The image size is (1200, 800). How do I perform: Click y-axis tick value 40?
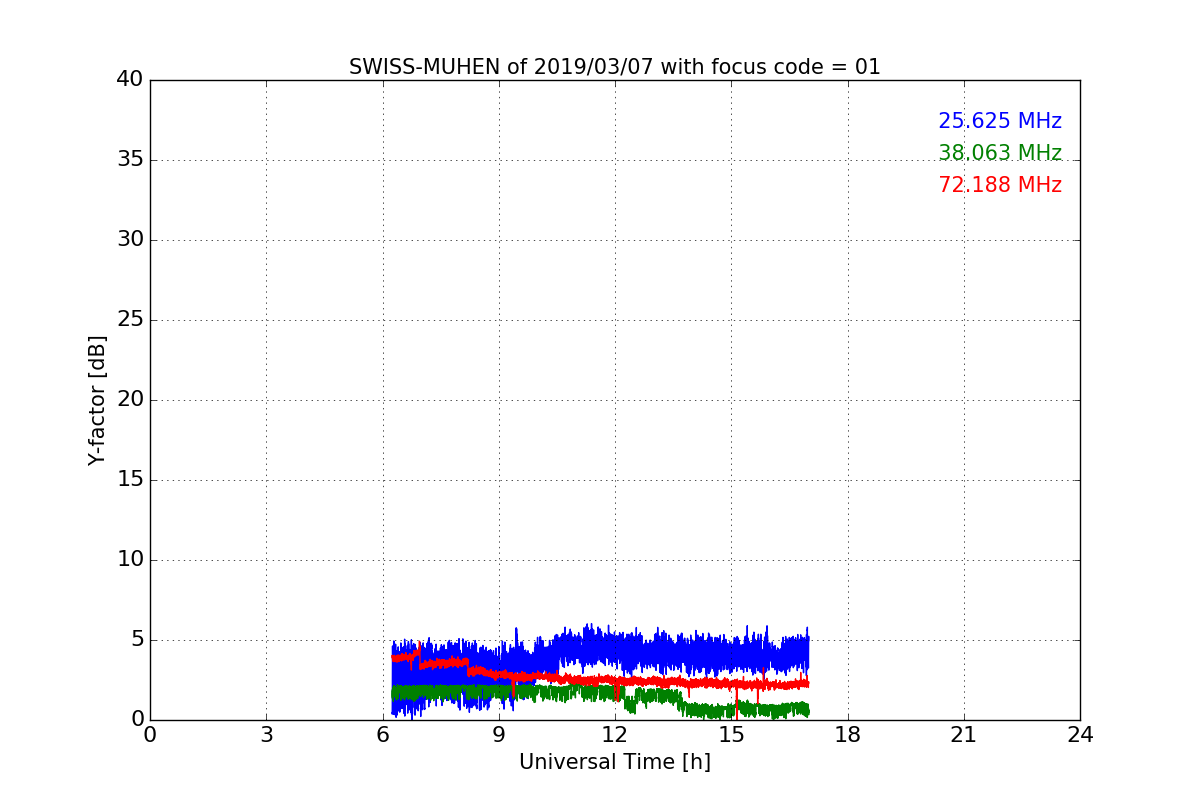coord(130,79)
